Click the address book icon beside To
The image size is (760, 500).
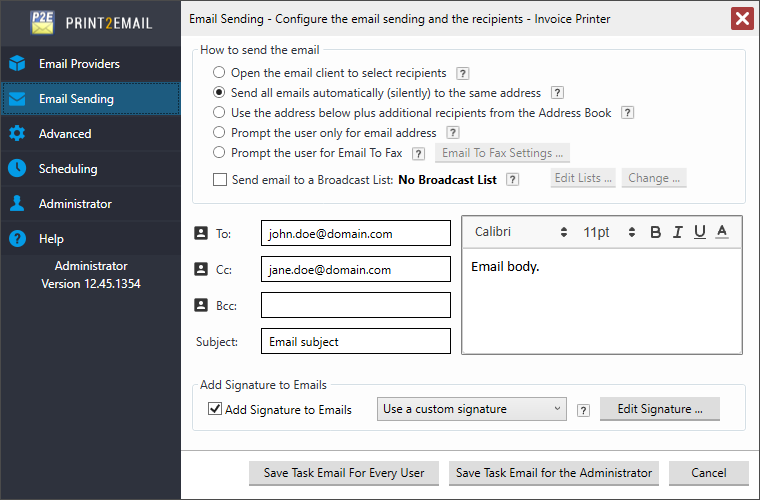199,233
